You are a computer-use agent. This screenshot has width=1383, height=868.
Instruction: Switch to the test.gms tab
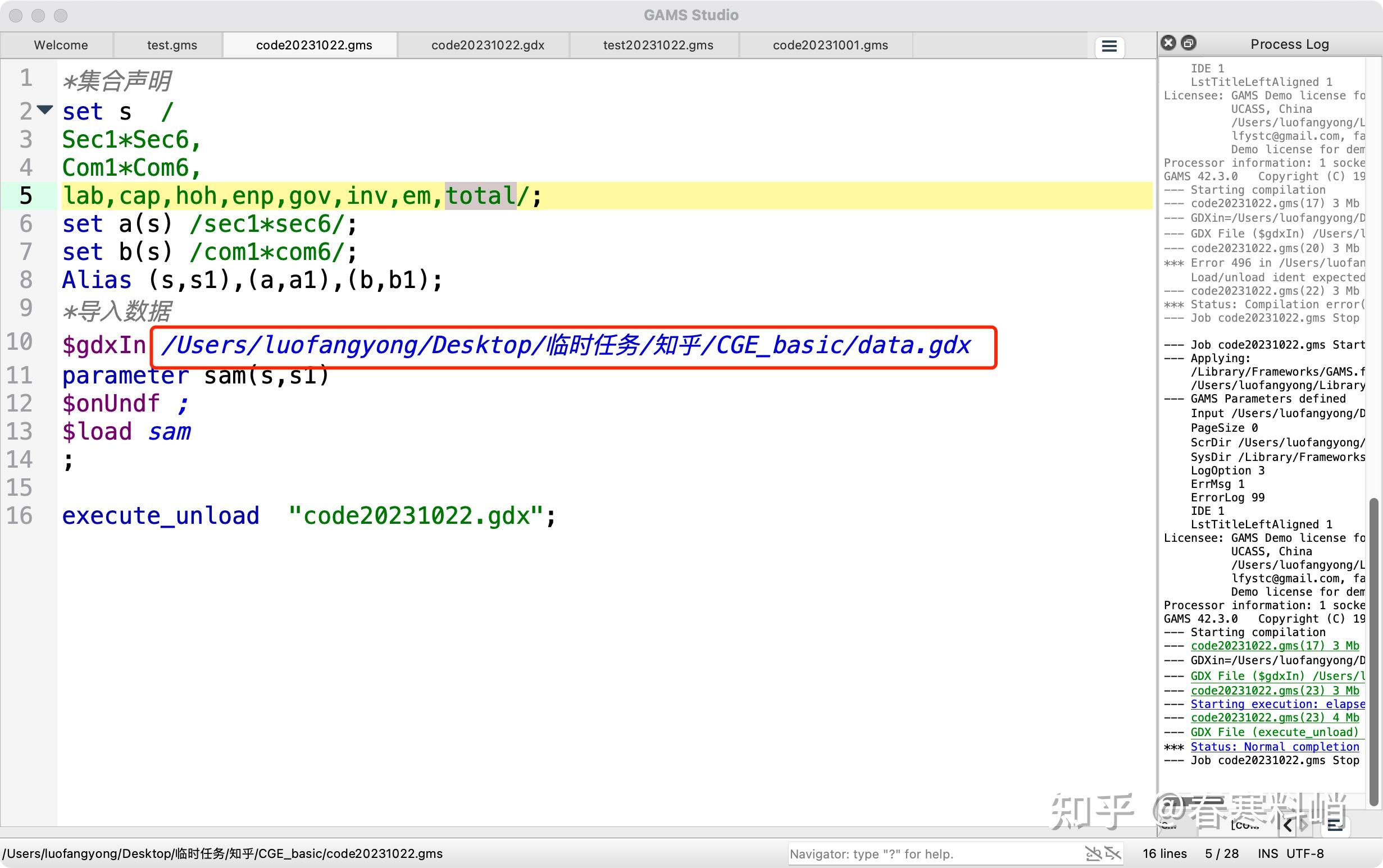172,45
